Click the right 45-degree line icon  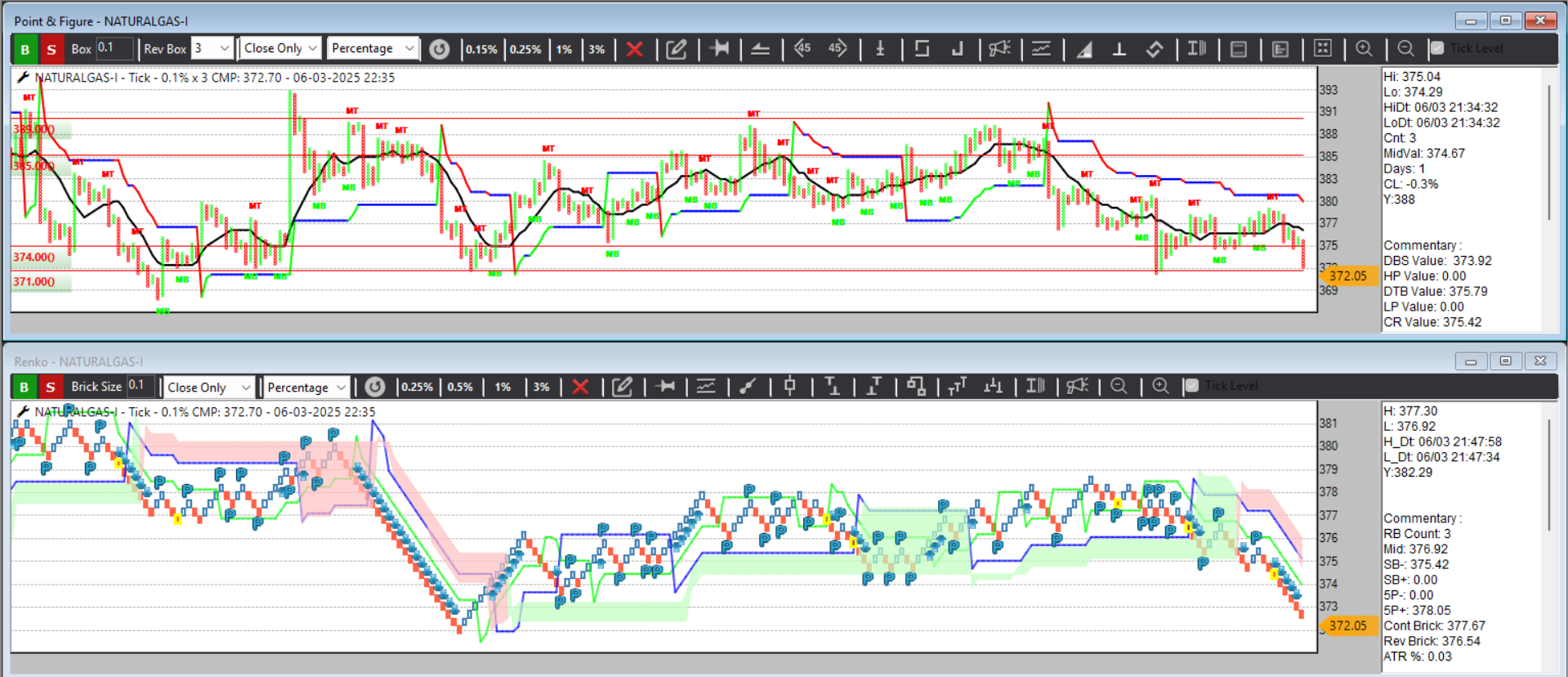pos(838,48)
